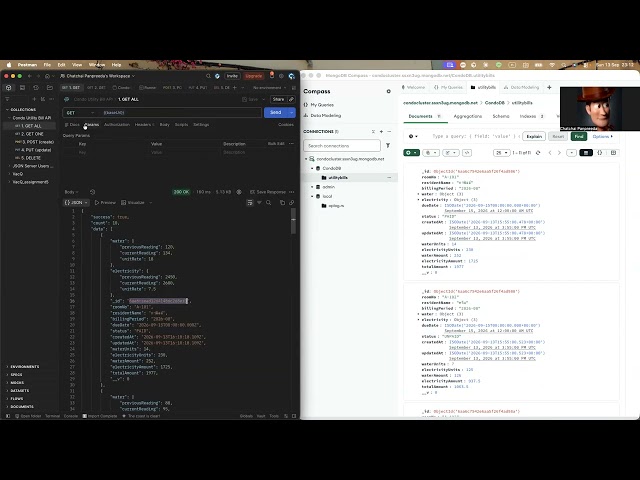Click the Postman search magnifier icon
640x480 pixels.
point(208,76)
